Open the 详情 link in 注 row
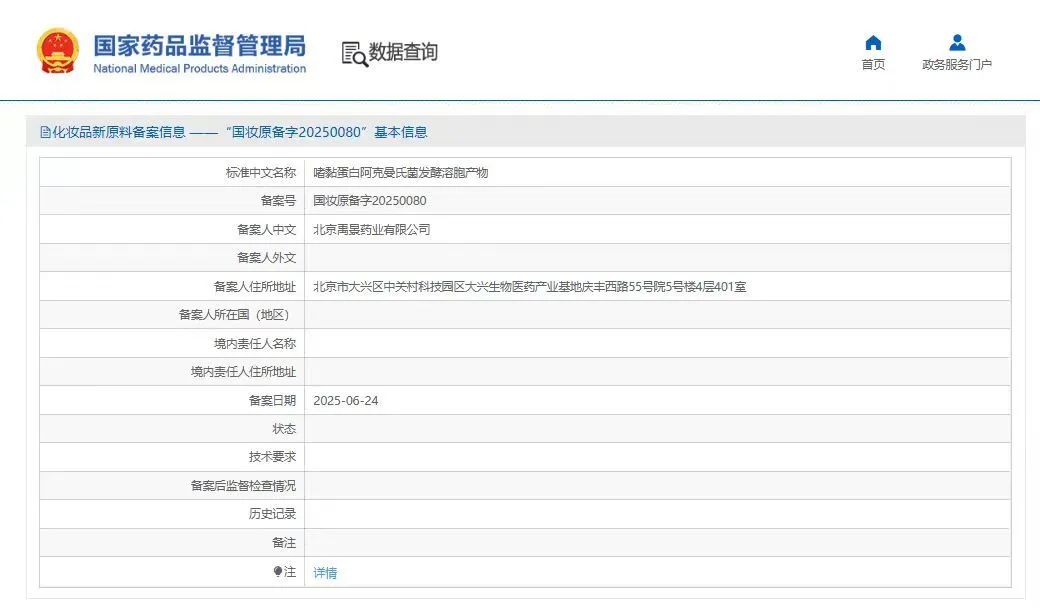Image resolution: width=1040 pixels, height=614 pixels. tap(325, 573)
